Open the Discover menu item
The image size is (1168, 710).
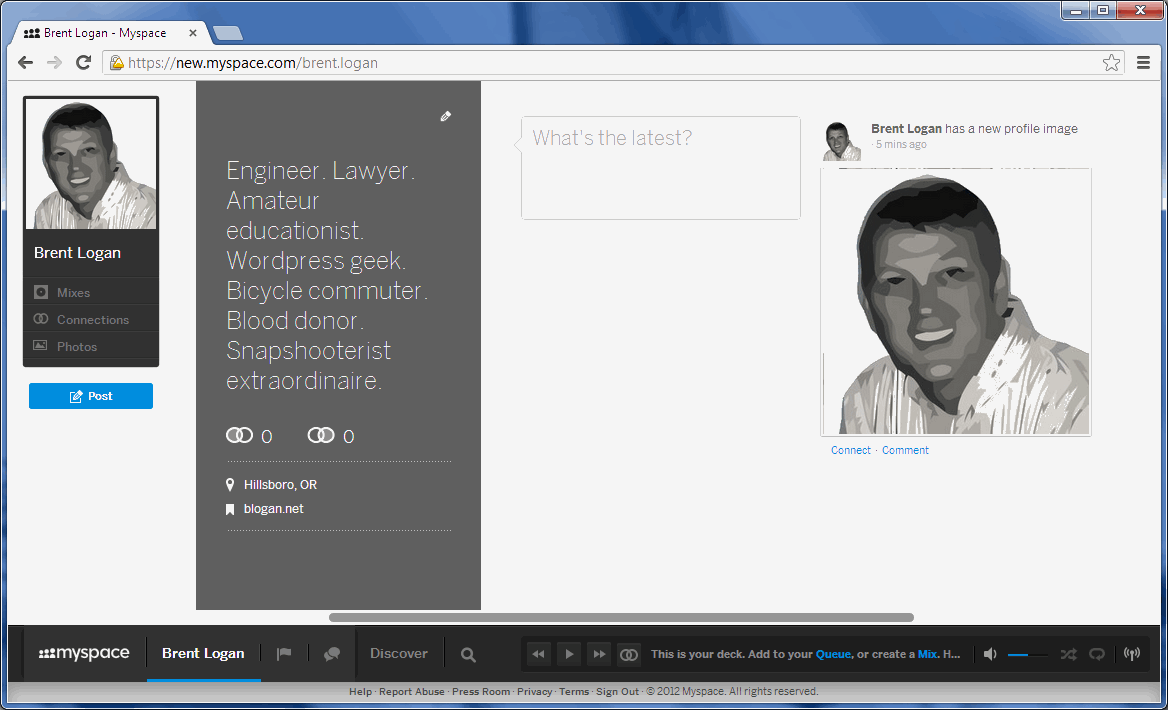pyautogui.click(x=399, y=653)
